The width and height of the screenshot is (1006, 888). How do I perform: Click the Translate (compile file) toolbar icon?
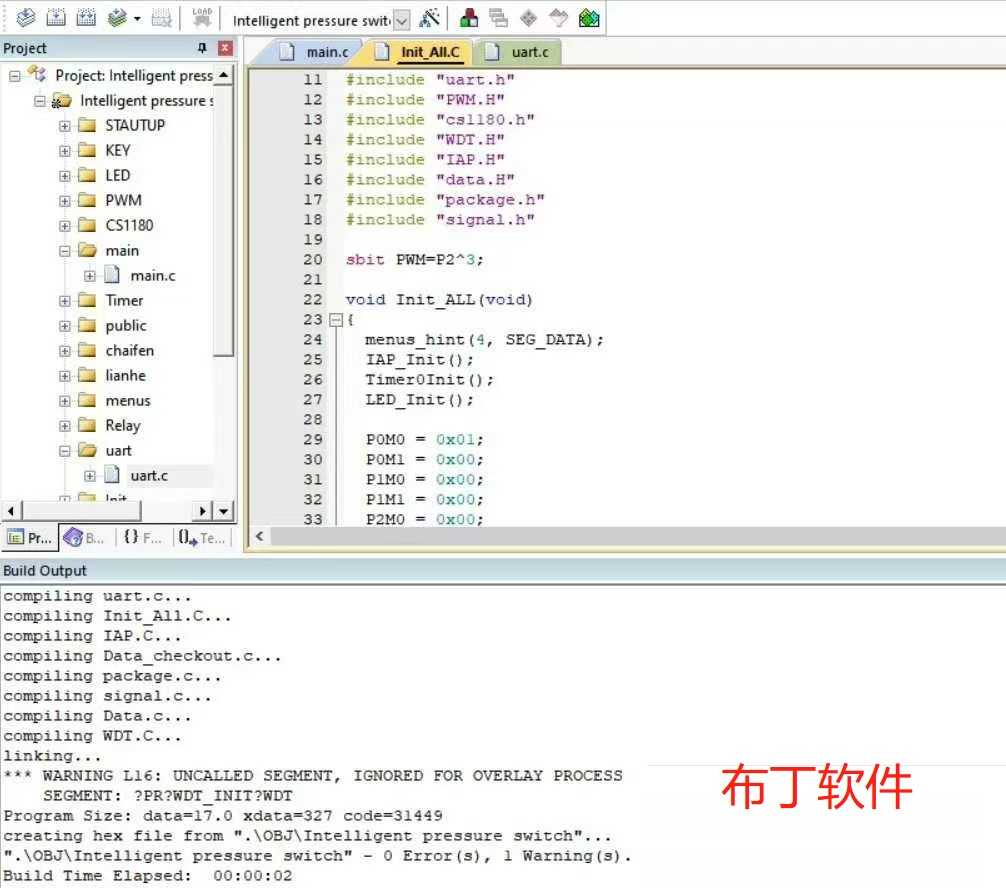(26, 18)
